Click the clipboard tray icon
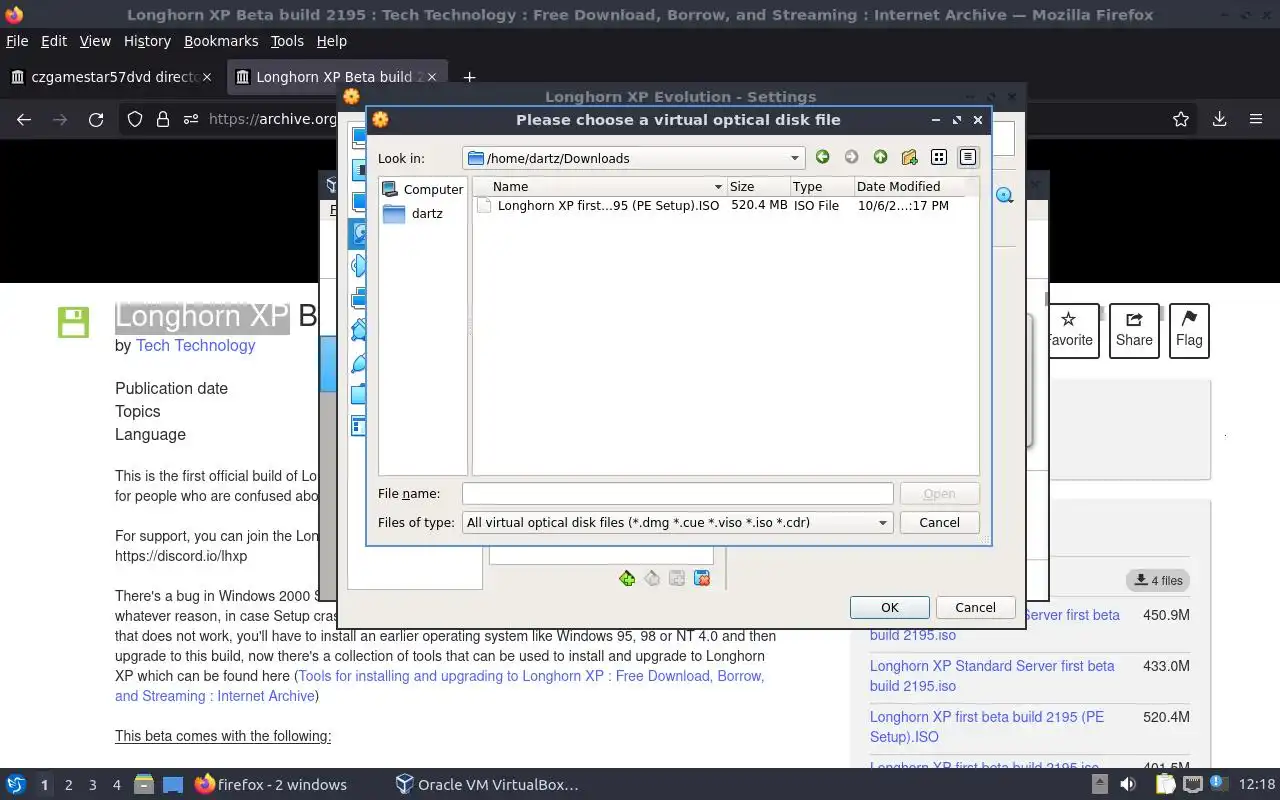The height and width of the screenshot is (800, 1280). (1165, 785)
